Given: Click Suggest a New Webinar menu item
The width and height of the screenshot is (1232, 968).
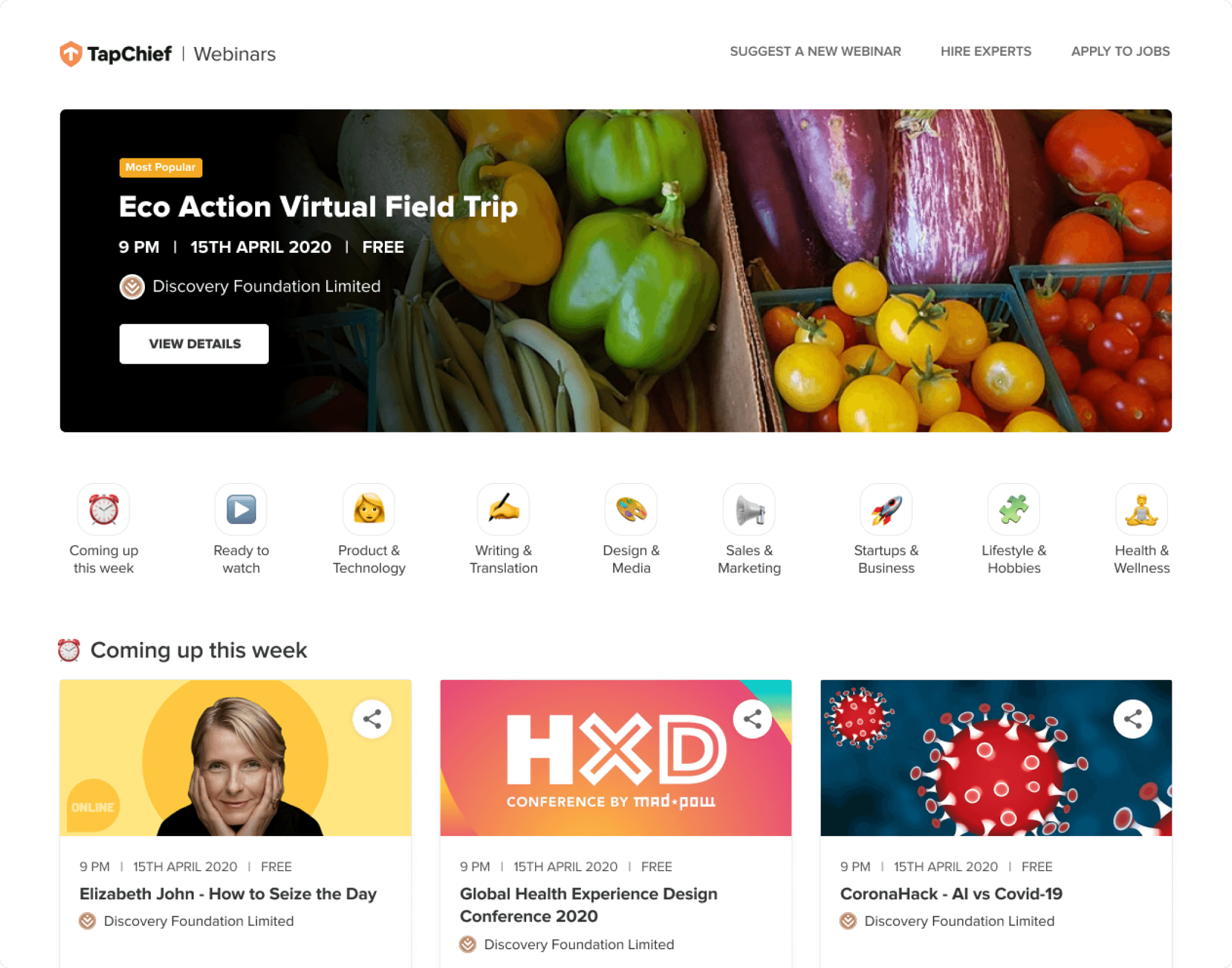Looking at the screenshot, I should pos(815,52).
